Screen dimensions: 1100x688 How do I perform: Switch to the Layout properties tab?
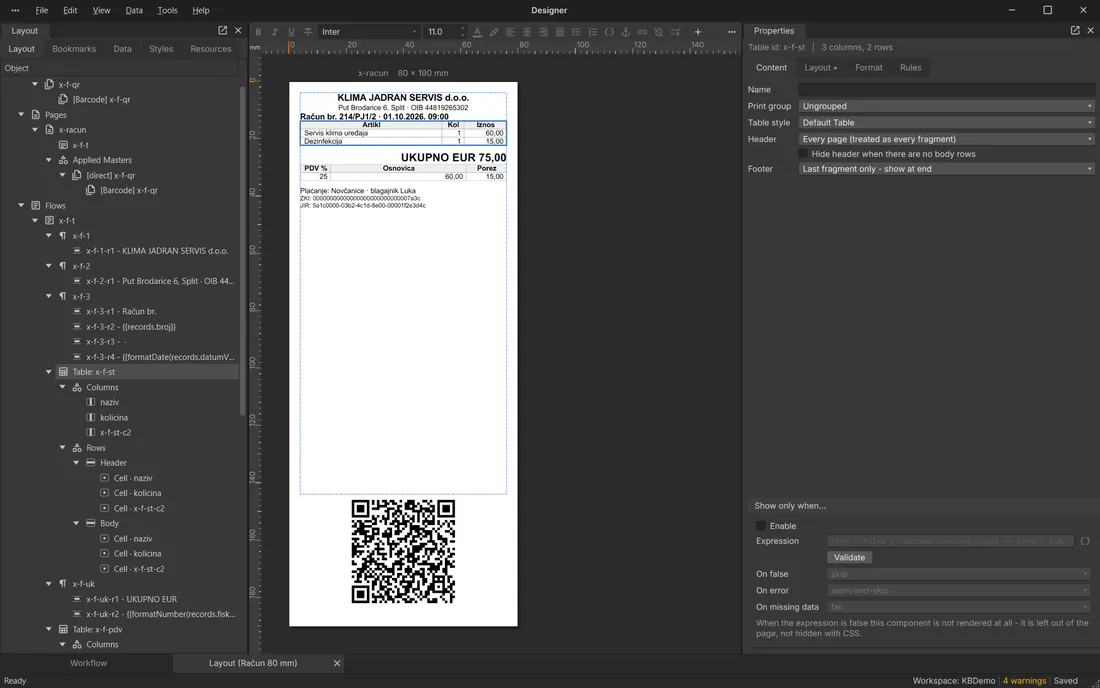click(x=820, y=68)
